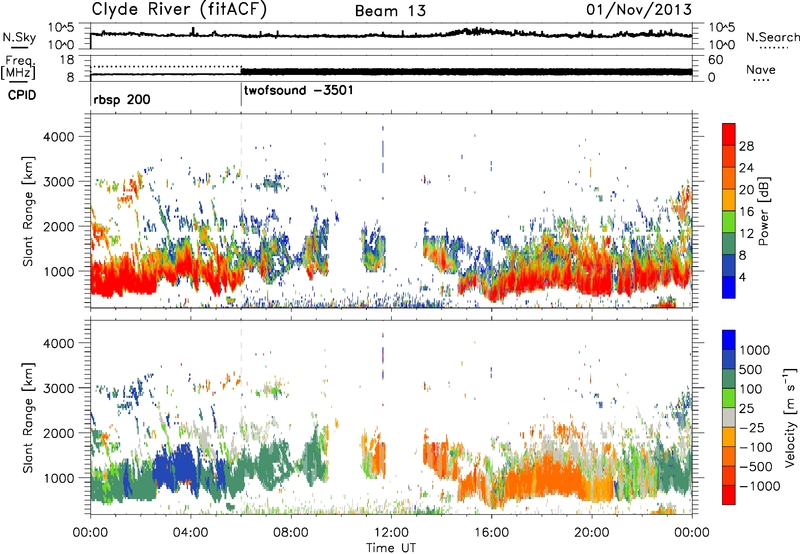
Task: Pick the yellow velocity segment between -100 and -25
Action: coord(729,436)
